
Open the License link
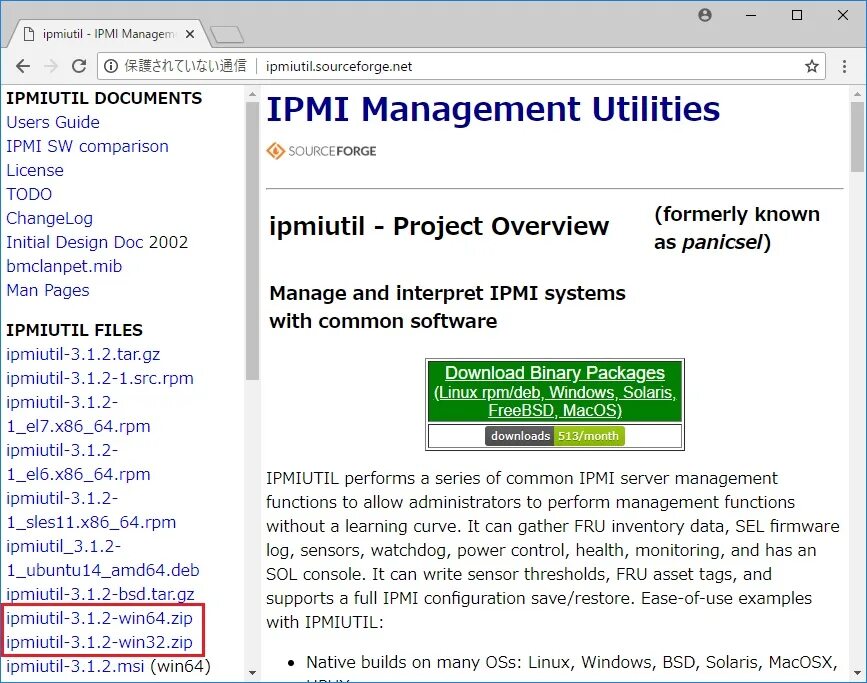coord(35,170)
